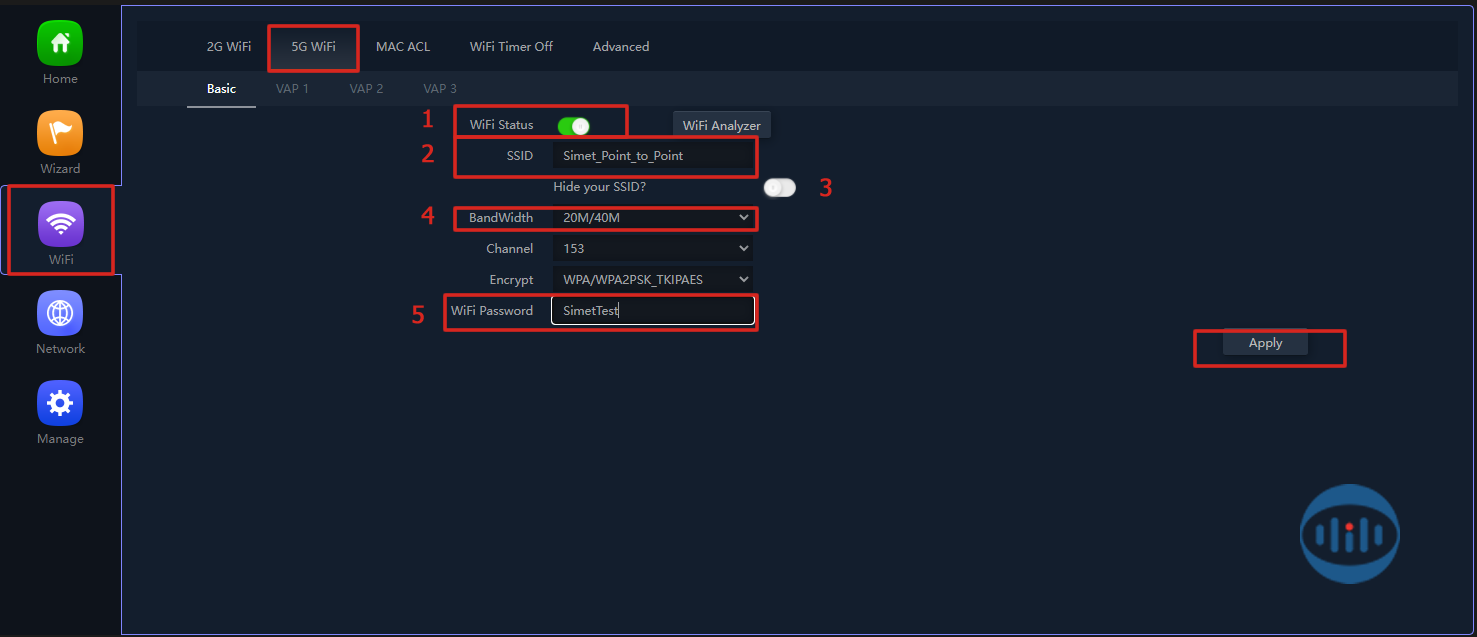The height and width of the screenshot is (637, 1477).
Task: Open the Manage gear icon
Action: (60, 403)
